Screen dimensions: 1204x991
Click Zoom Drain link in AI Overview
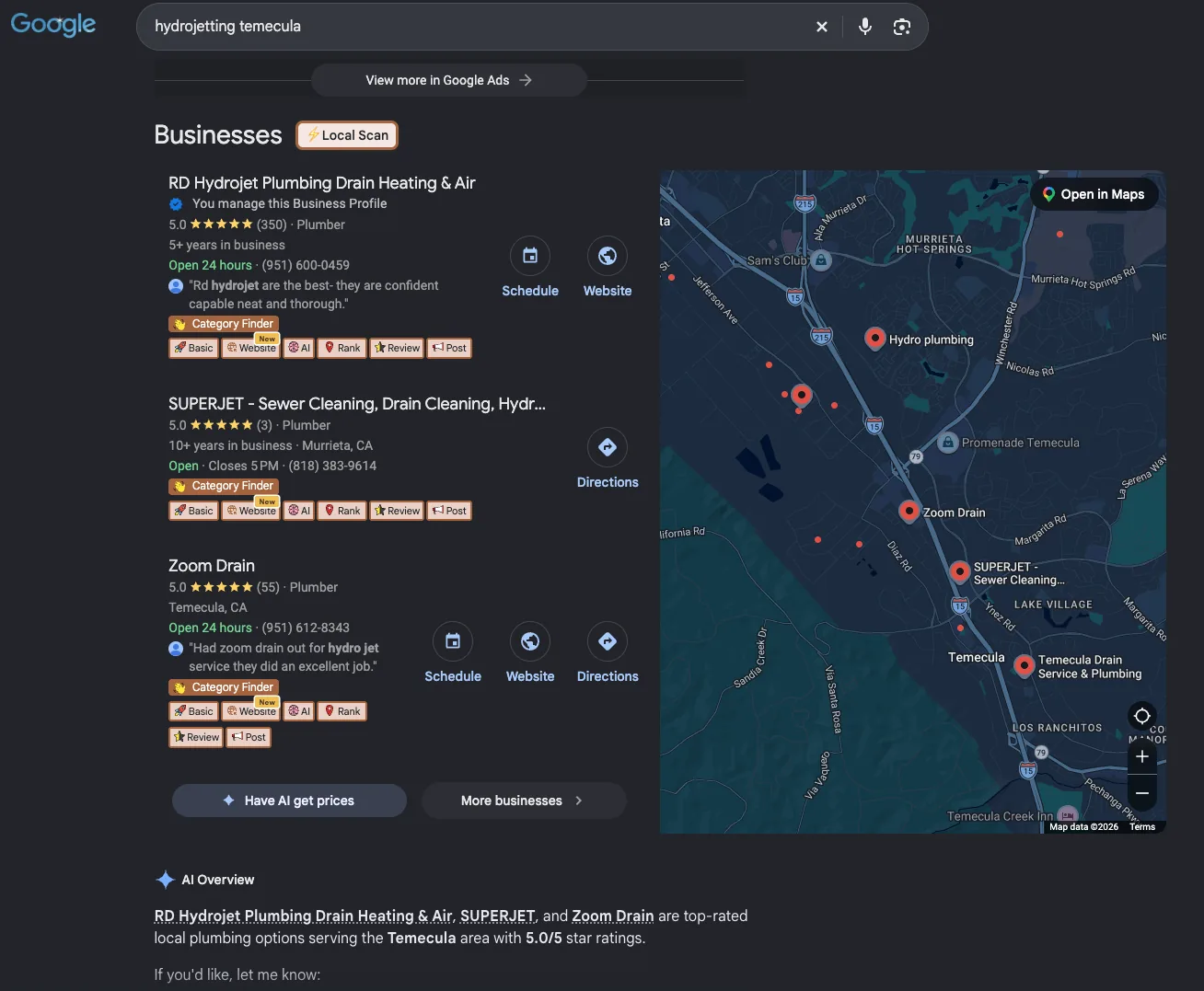(x=613, y=916)
